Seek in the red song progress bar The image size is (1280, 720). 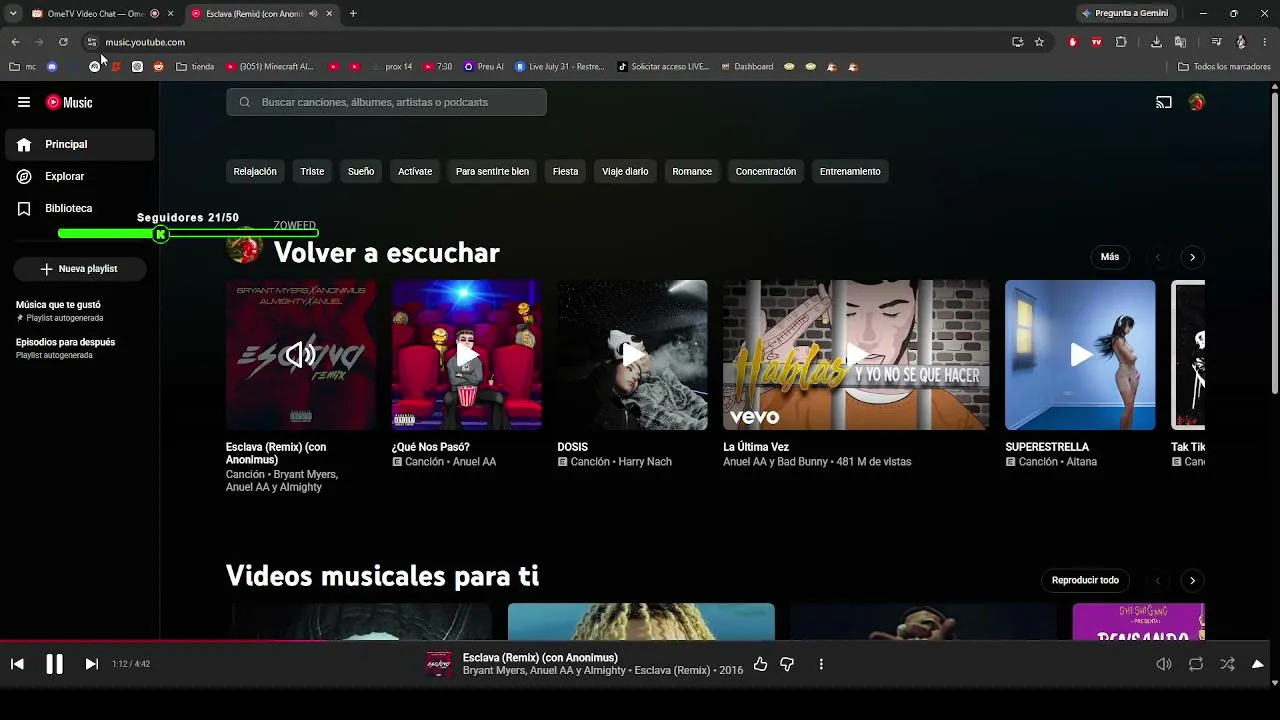click(634, 641)
